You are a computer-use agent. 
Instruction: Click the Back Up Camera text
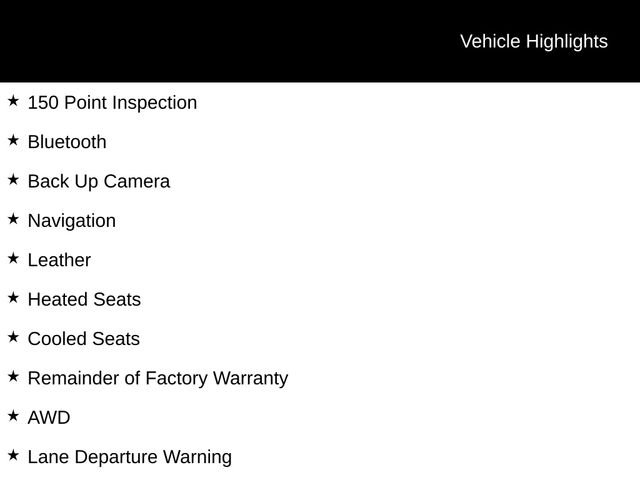pyautogui.click(x=99, y=182)
